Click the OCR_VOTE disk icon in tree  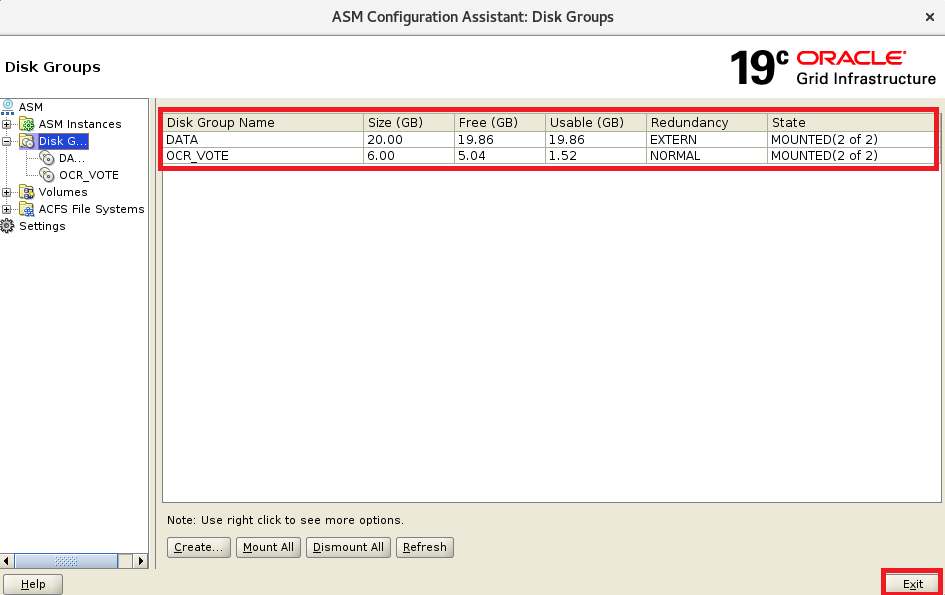47,175
